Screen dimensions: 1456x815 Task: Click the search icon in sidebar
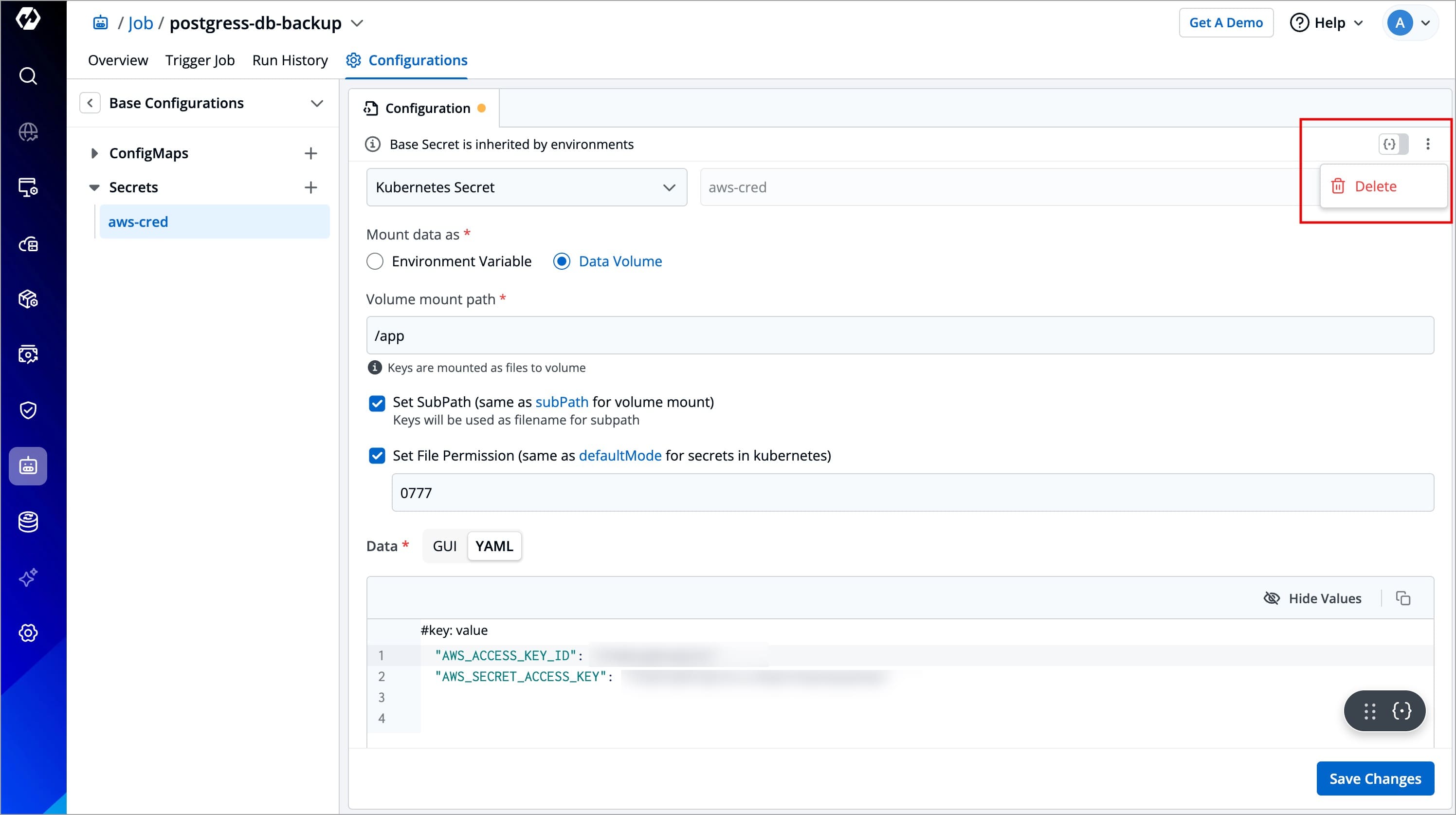pos(28,76)
